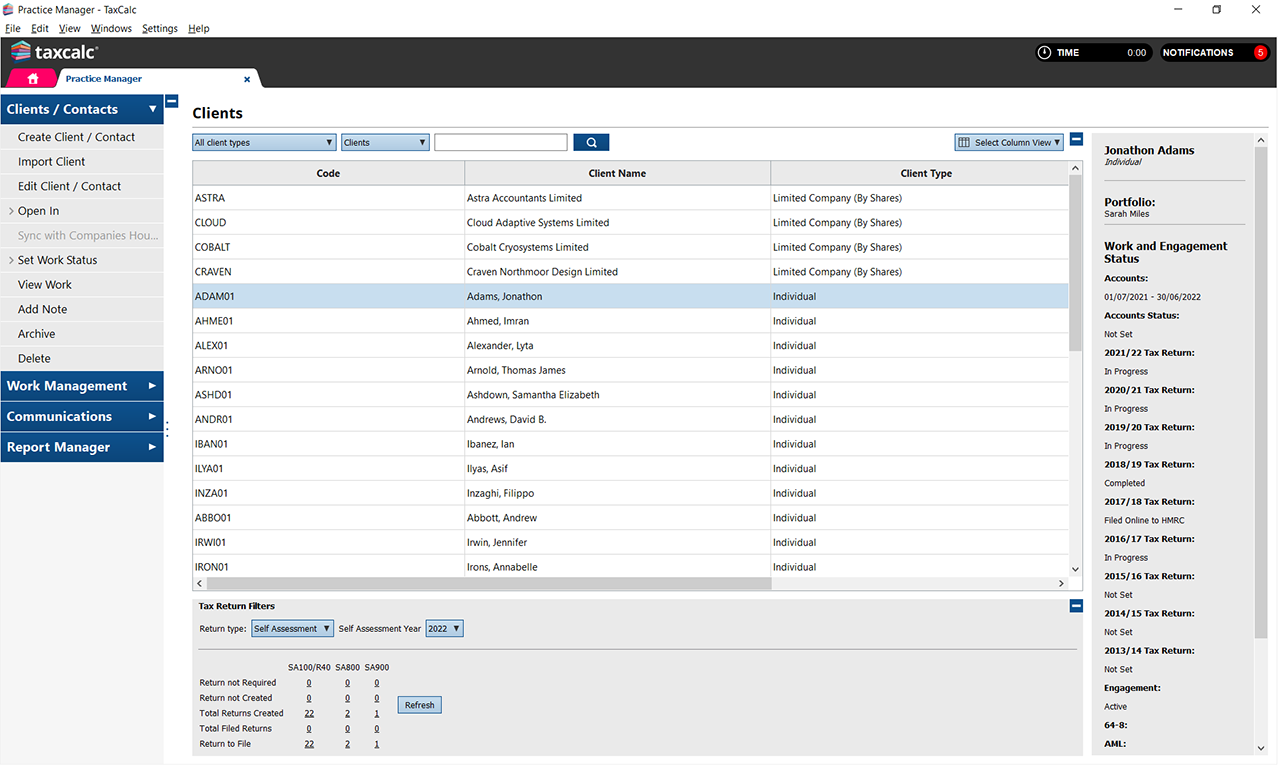The image size is (1280, 768).
Task: Expand the Report Manager section
Action: click(81, 447)
